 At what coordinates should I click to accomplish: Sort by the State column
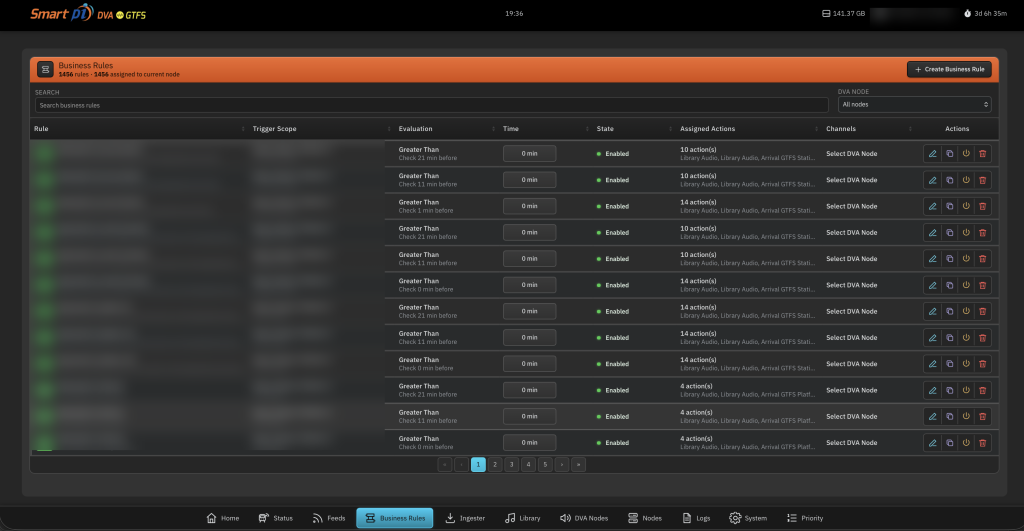[x=670, y=129]
